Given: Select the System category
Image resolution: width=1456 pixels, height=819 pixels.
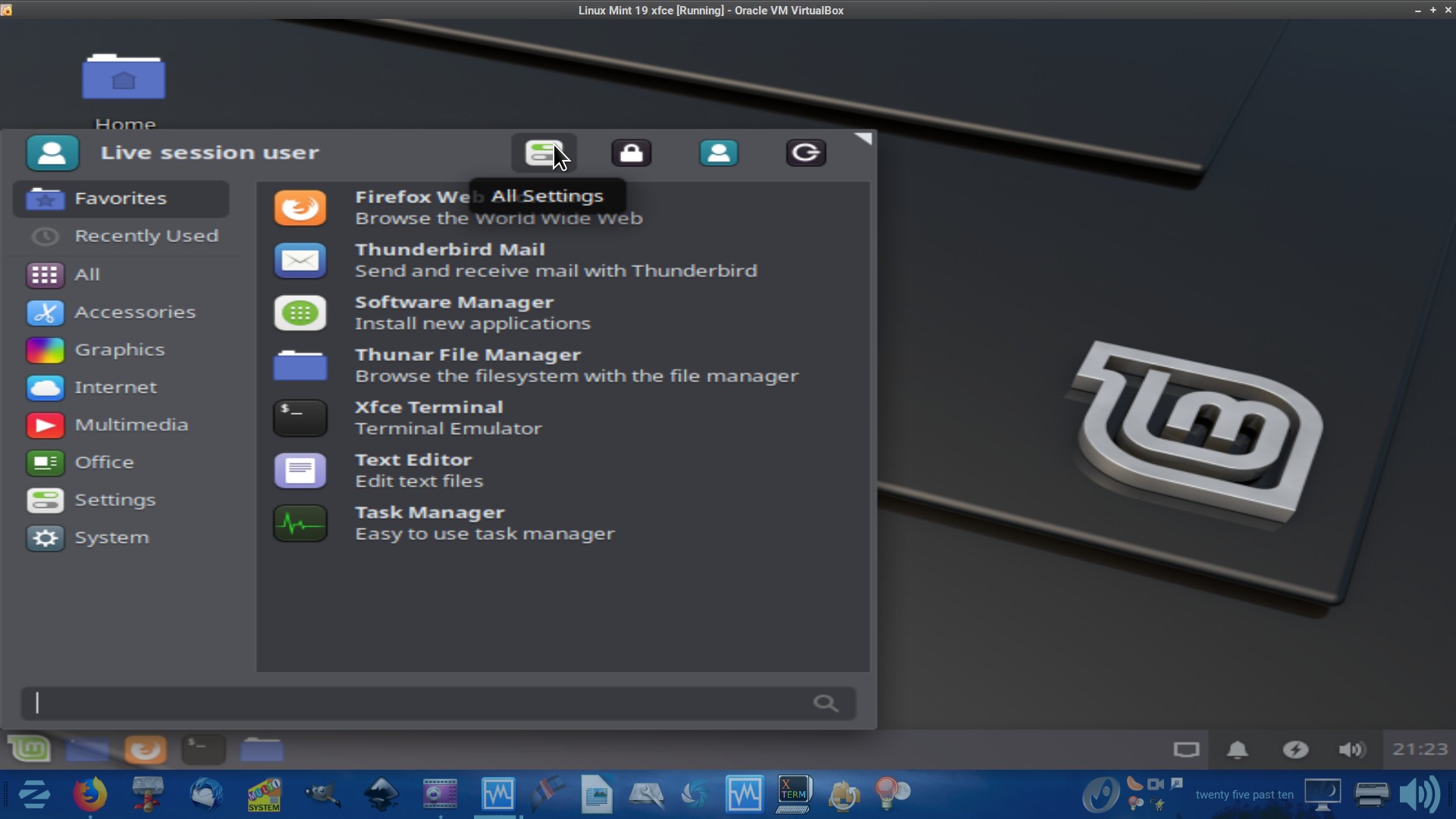Looking at the screenshot, I should [111, 538].
